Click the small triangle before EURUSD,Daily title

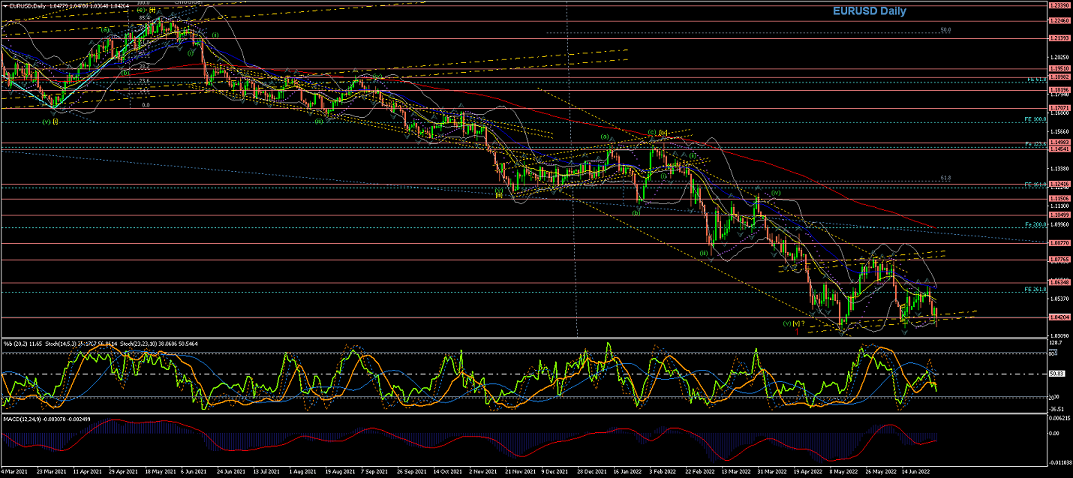click(x=5, y=4)
